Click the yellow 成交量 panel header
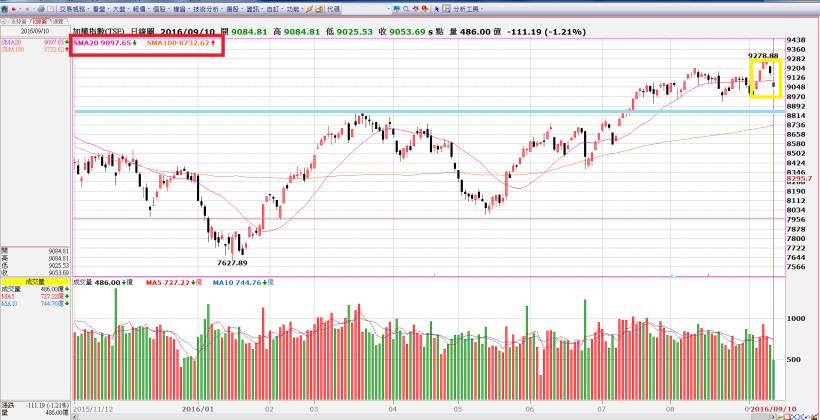This screenshot has width=820, height=420. coord(35,282)
